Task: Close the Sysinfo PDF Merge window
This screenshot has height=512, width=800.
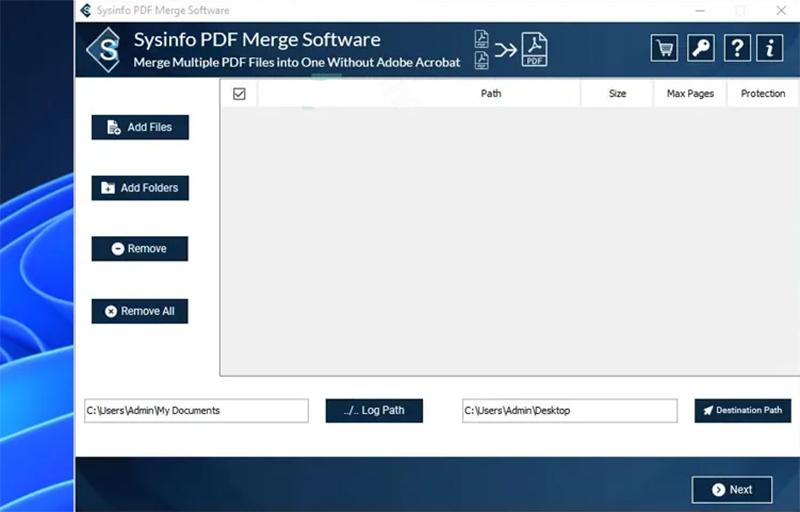Action: 781,10
